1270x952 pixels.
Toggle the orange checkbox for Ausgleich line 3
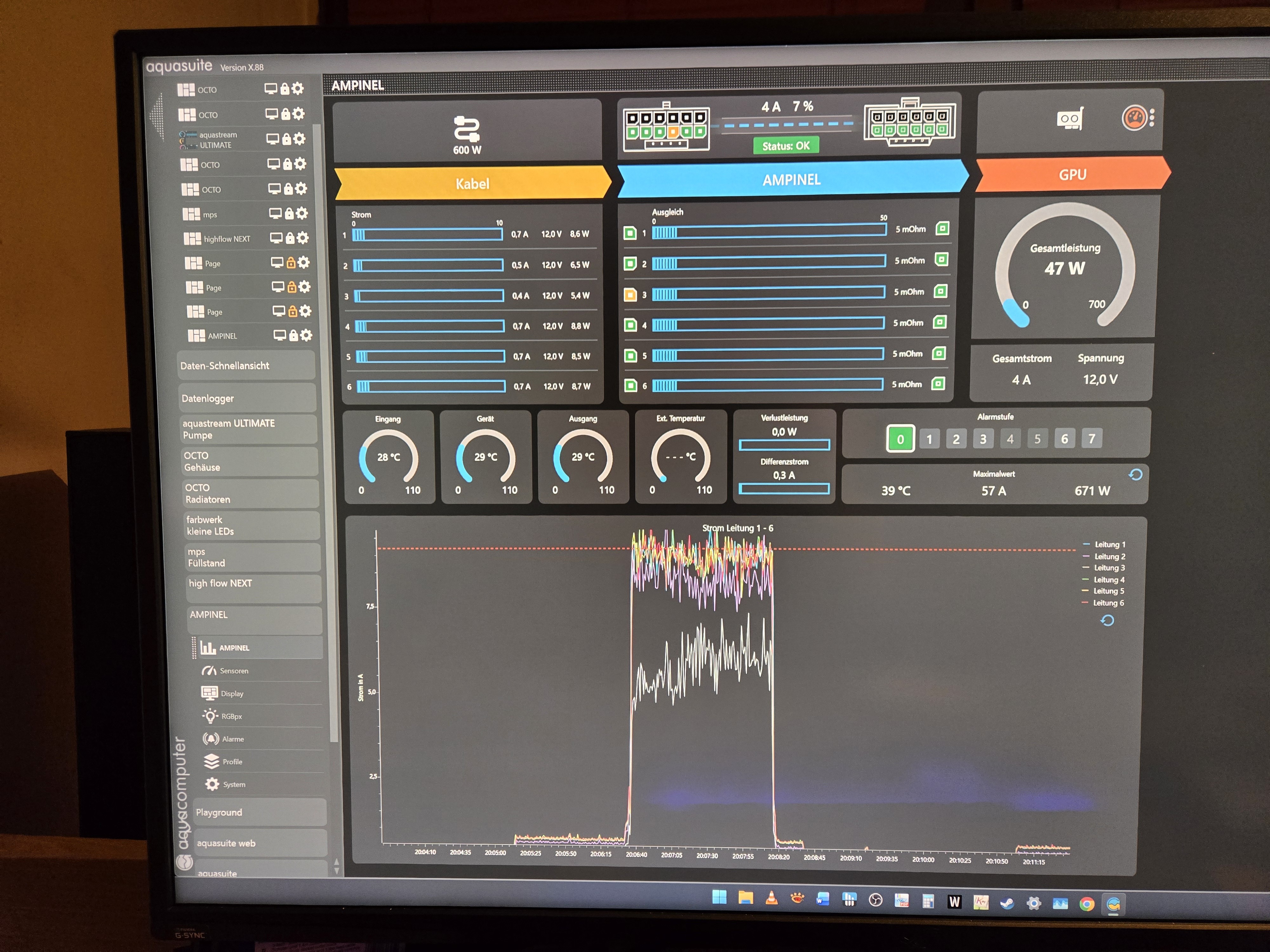pyautogui.click(x=630, y=295)
